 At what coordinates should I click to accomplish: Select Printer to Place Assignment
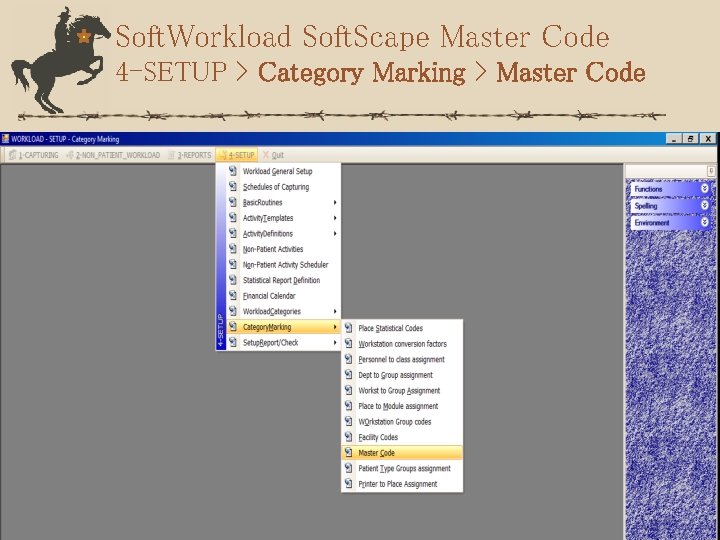coord(402,484)
